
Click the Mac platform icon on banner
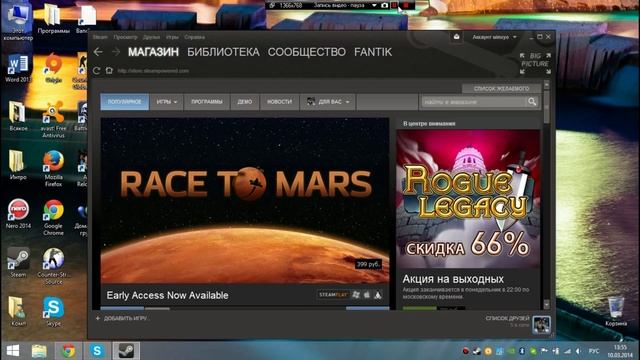pyautogui.click(x=367, y=295)
